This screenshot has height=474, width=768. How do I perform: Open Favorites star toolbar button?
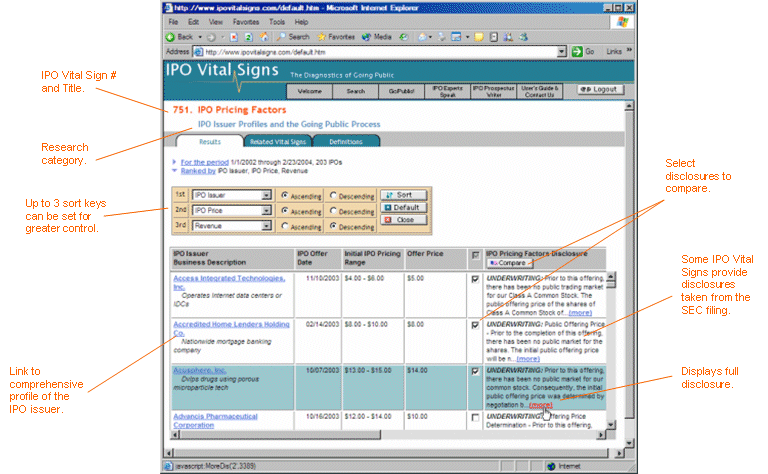pos(336,37)
